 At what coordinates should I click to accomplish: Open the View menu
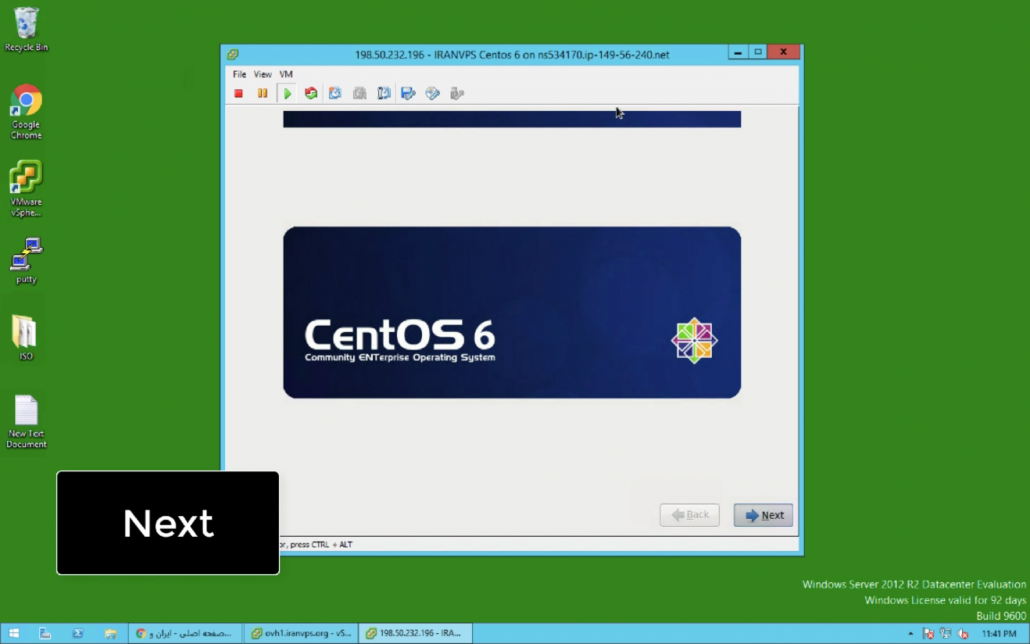click(262, 74)
